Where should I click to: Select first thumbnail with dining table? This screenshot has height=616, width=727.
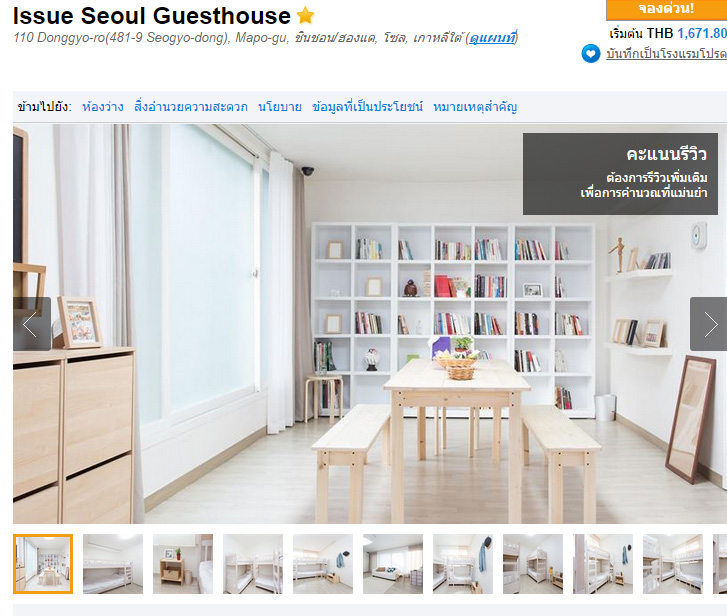43,564
